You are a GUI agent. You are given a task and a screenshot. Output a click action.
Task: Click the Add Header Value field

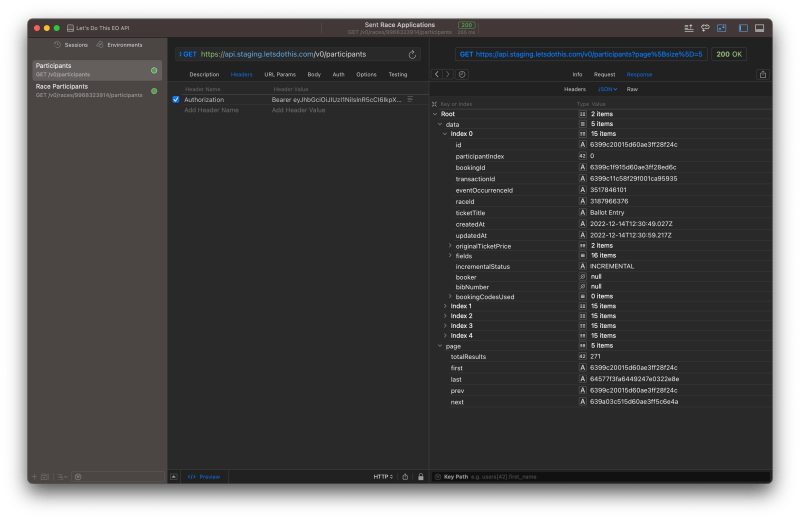tap(298, 110)
